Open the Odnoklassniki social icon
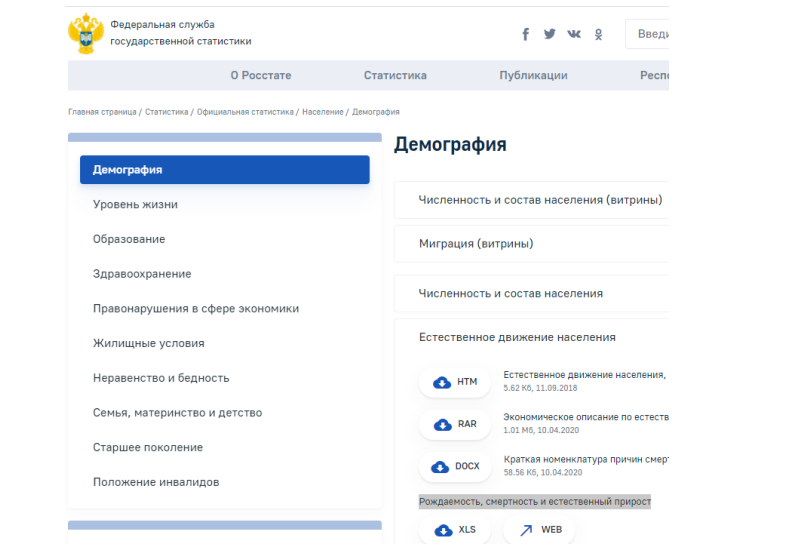Viewport: 792px width, 546px height. 599,34
